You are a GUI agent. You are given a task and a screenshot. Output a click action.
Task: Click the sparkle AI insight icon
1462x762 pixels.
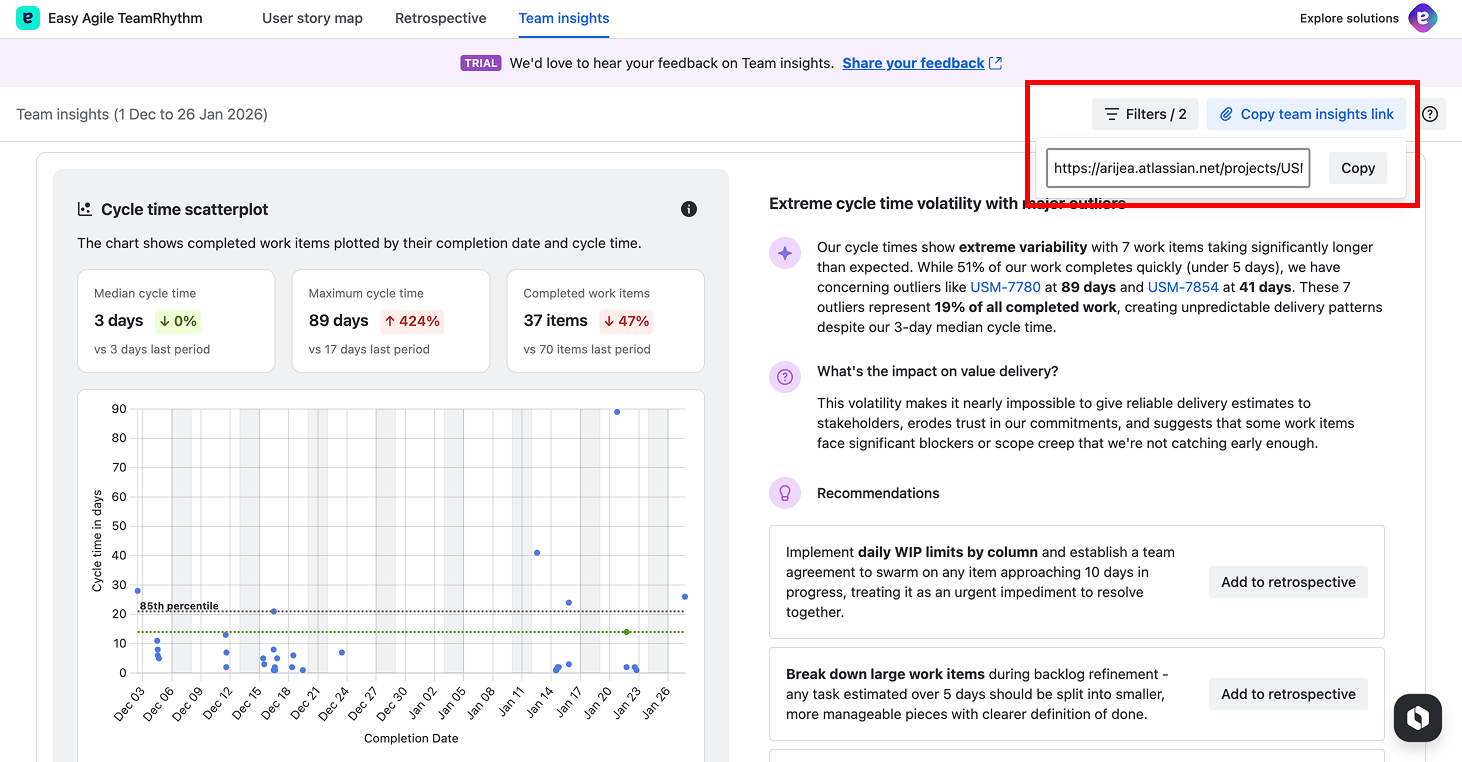click(x=785, y=253)
